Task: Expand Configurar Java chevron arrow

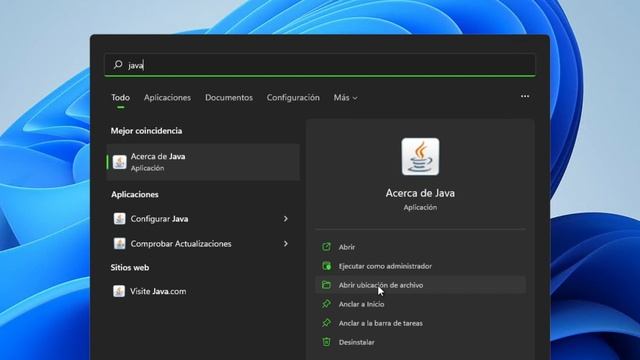Action: pos(286,219)
